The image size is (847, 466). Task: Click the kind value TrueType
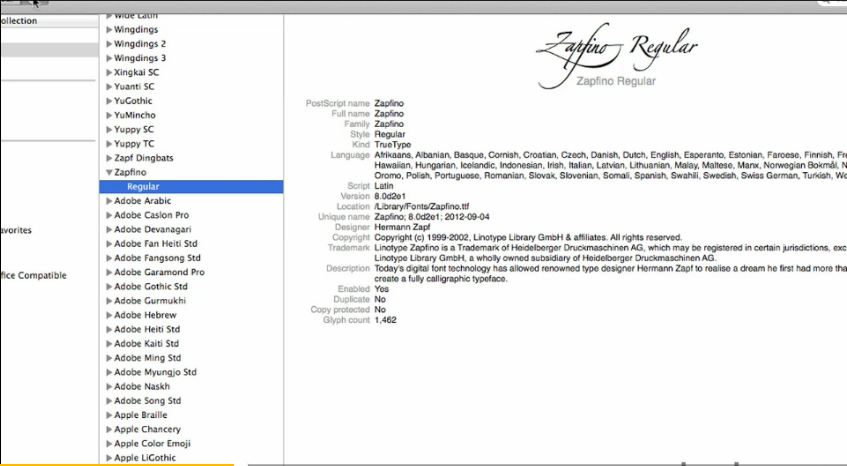click(x=393, y=145)
